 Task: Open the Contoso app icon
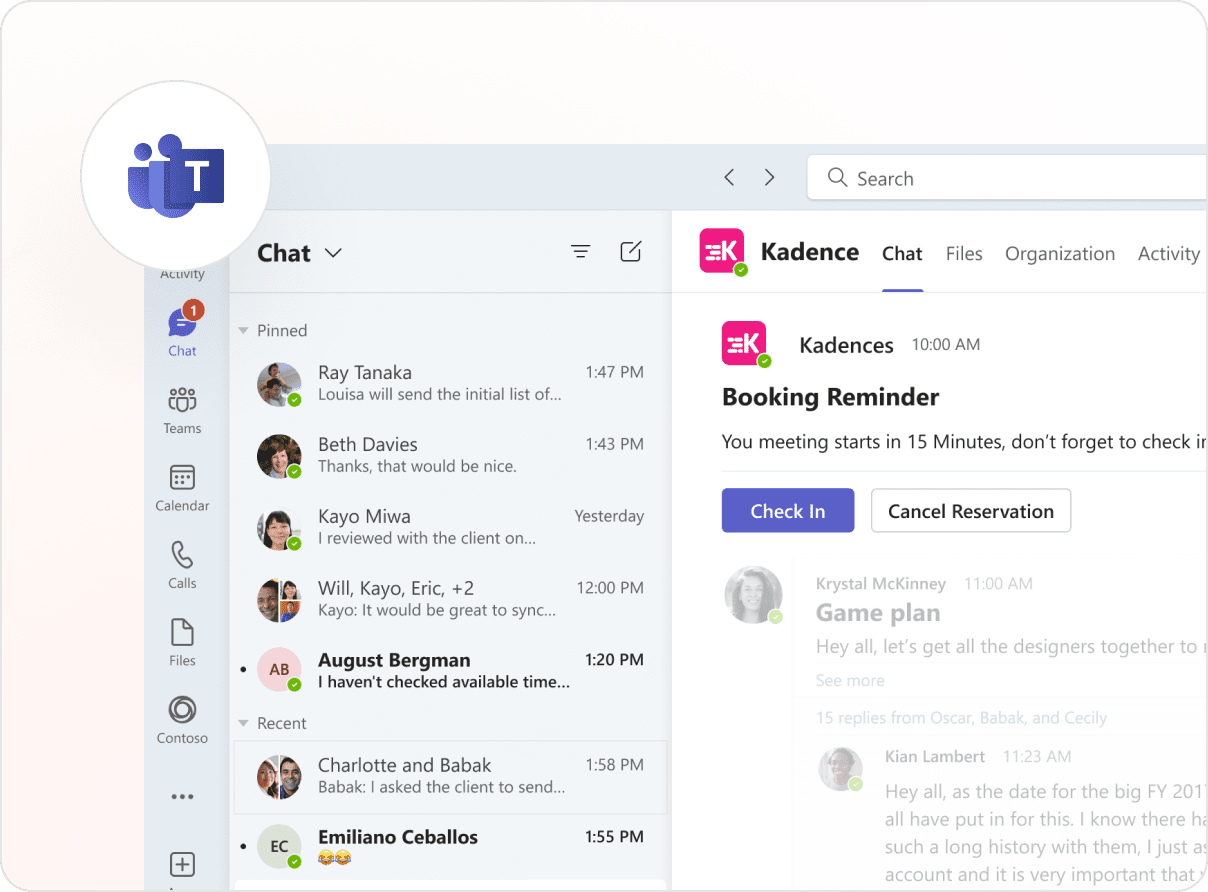[182, 720]
